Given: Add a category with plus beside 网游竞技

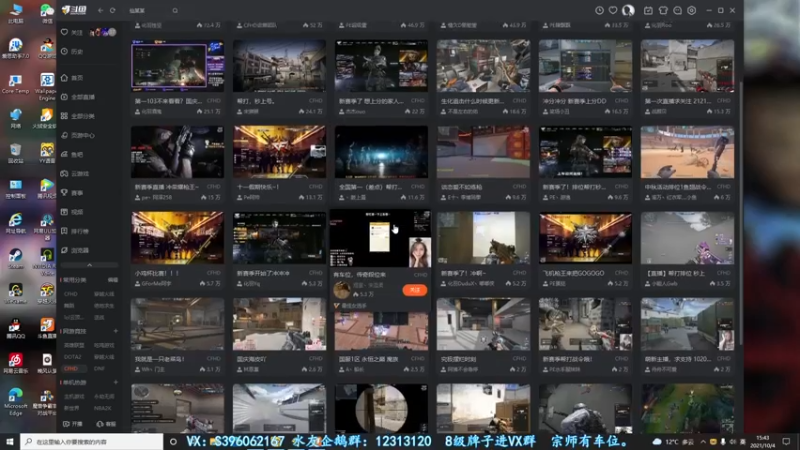Looking at the screenshot, I should [115, 331].
